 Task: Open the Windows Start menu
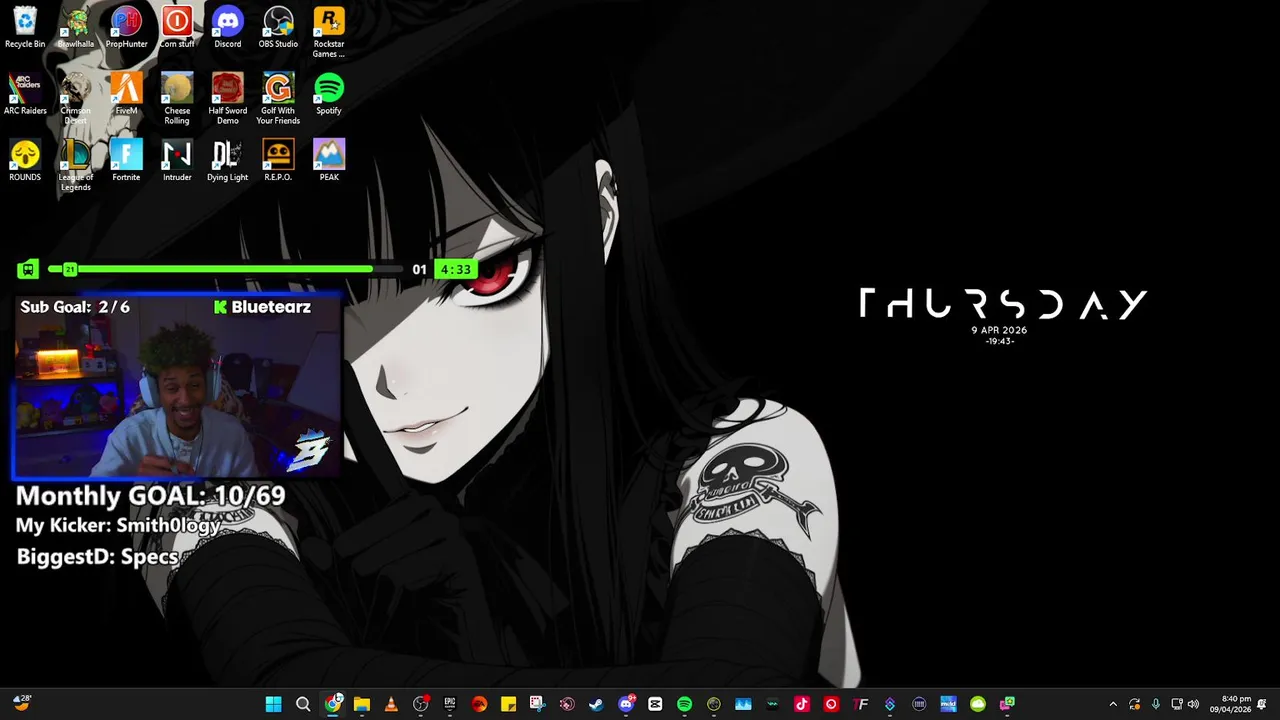pos(273,704)
